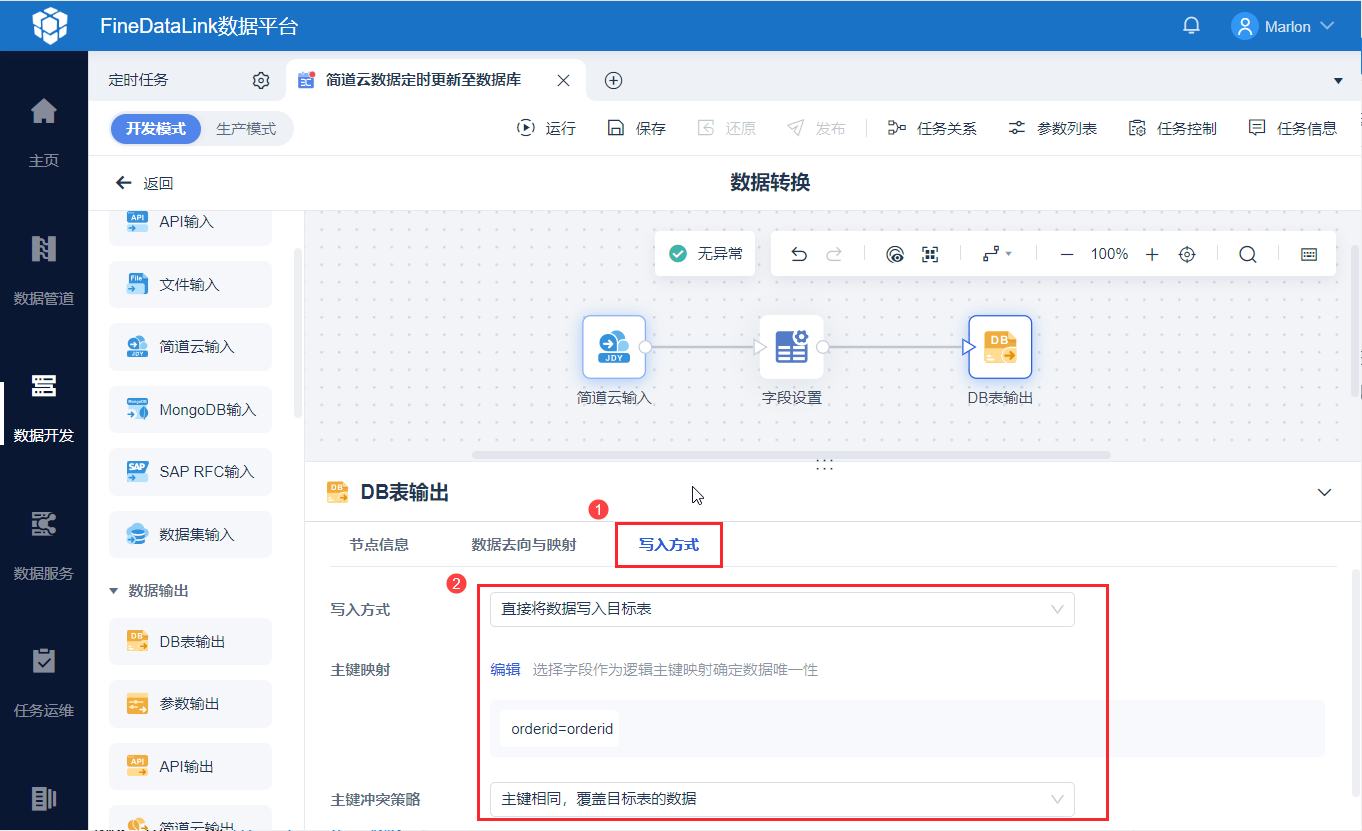Open 任务关系 view
Image resolution: width=1362 pixels, height=831 pixels.
pos(932,128)
